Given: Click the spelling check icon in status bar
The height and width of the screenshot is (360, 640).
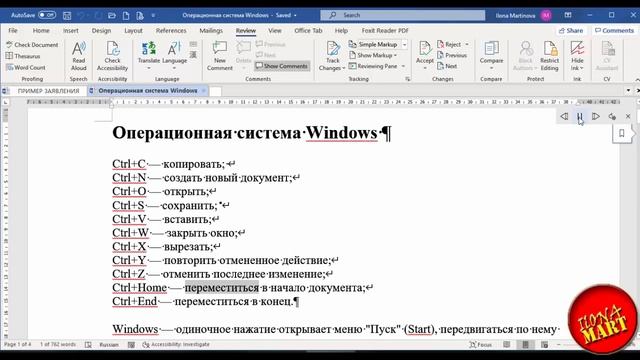Looking at the screenshot, I should point(88,345).
